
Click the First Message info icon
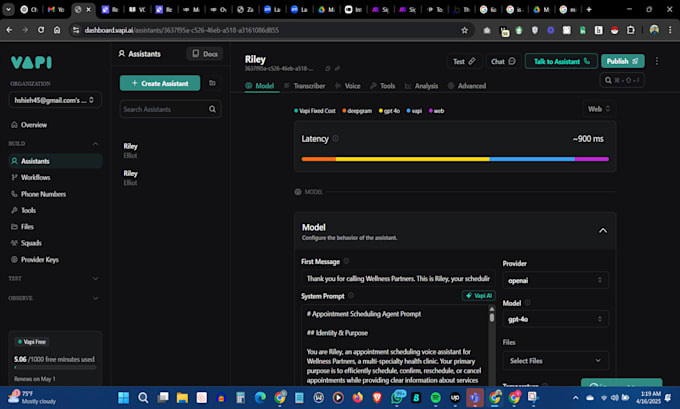click(x=346, y=262)
